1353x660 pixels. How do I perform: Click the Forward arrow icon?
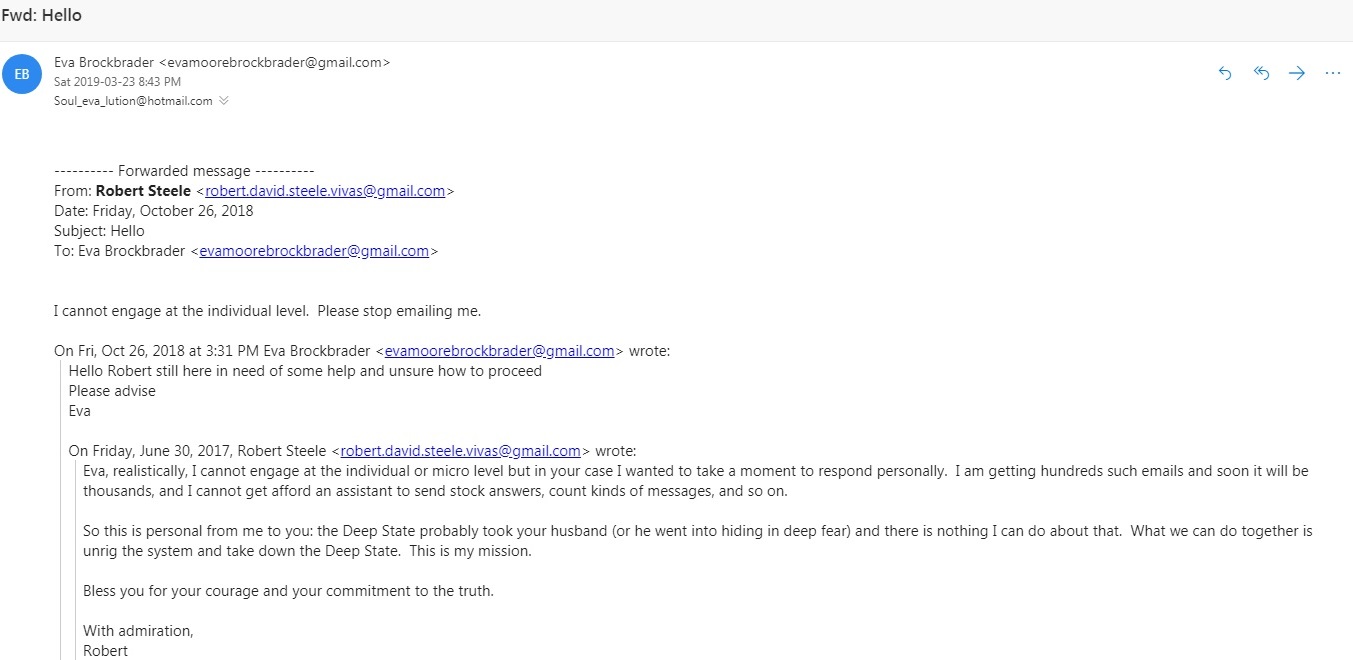pos(1297,73)
